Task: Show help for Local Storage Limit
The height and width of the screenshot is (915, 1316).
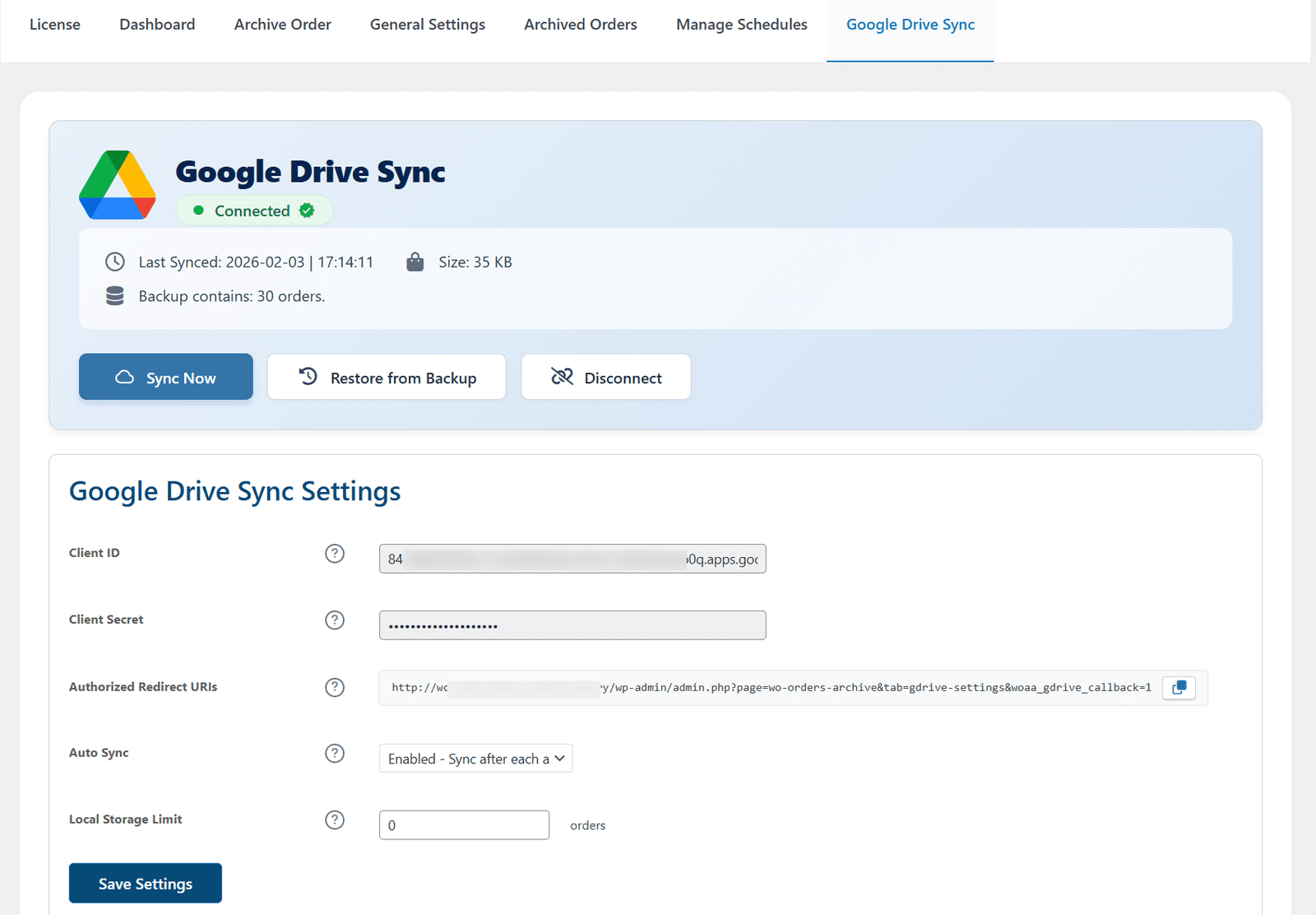Action: click(x=335, y=820)
